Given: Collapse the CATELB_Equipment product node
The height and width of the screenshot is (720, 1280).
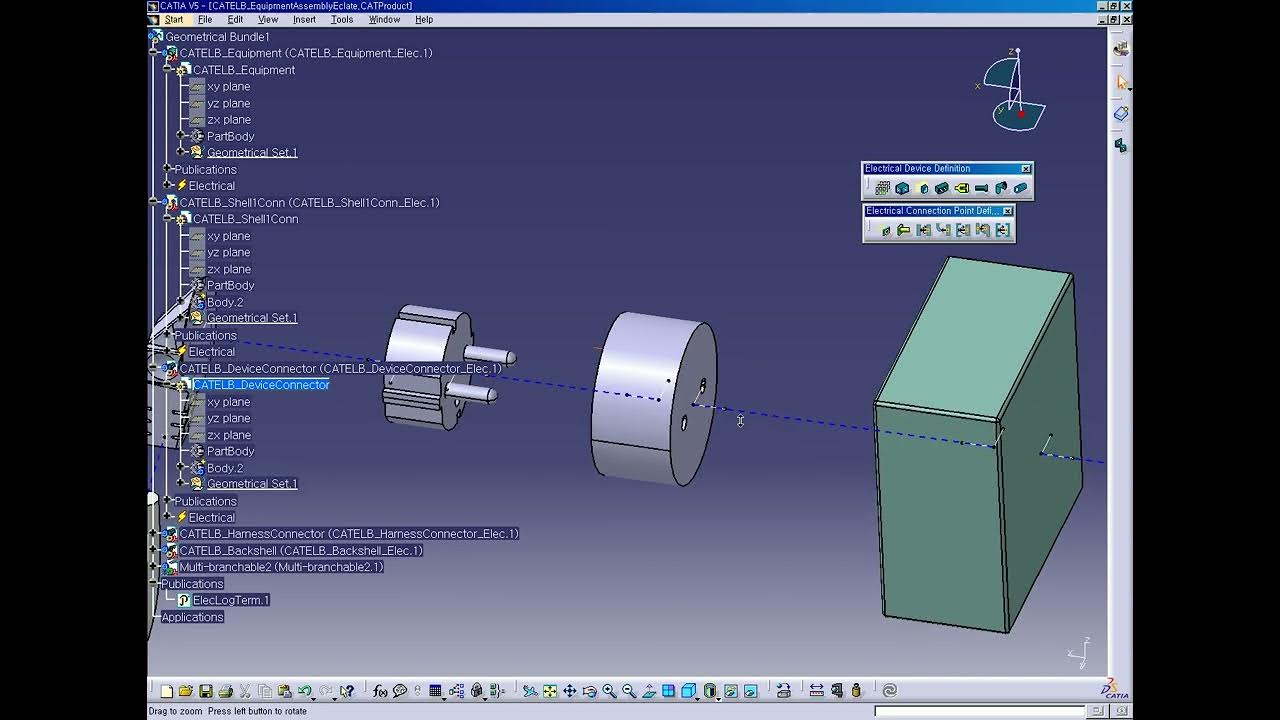Looking at the screenshot, I should click(x=154, y=53).
